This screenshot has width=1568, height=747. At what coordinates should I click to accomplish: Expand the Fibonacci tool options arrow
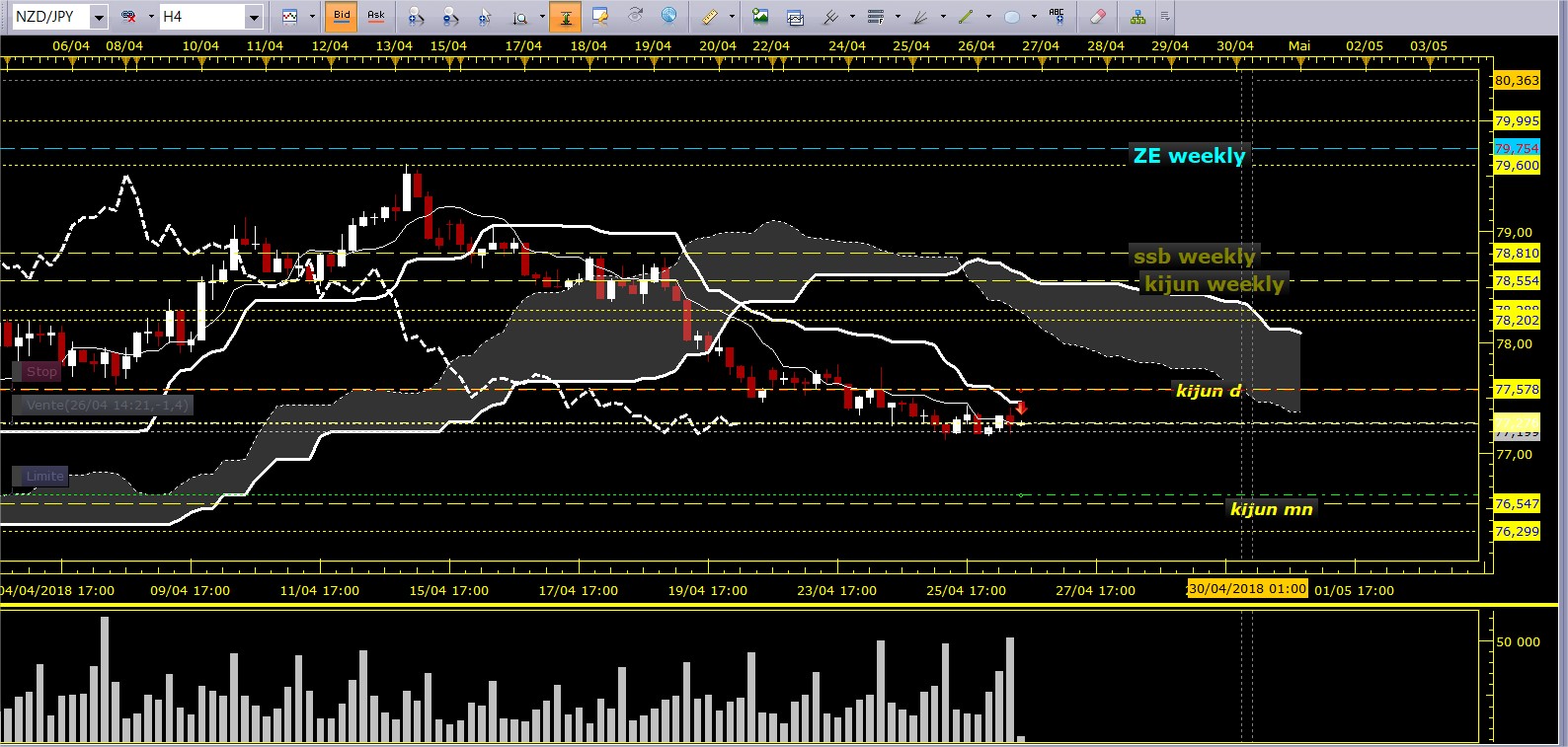pyautogui.click(x=898, y=17)
